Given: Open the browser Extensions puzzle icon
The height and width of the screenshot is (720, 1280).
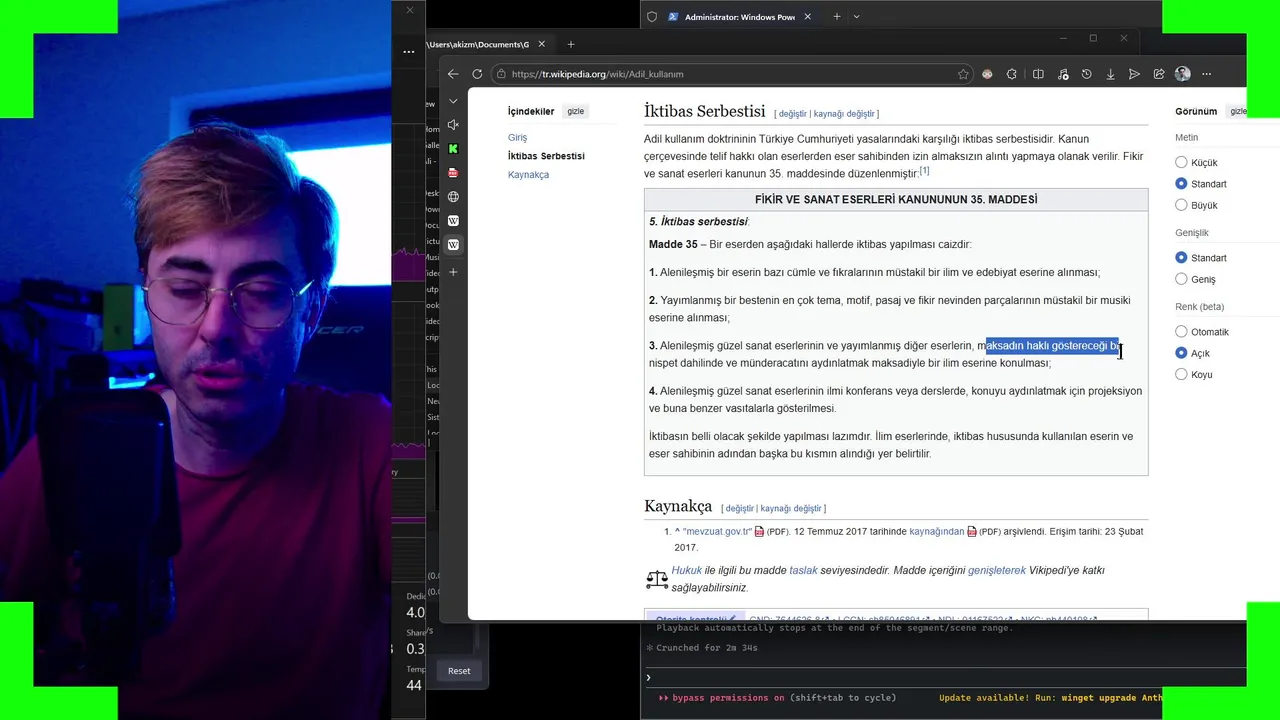Looking at the screenshot, I should pyautogui.click(x=1012, y=74).
